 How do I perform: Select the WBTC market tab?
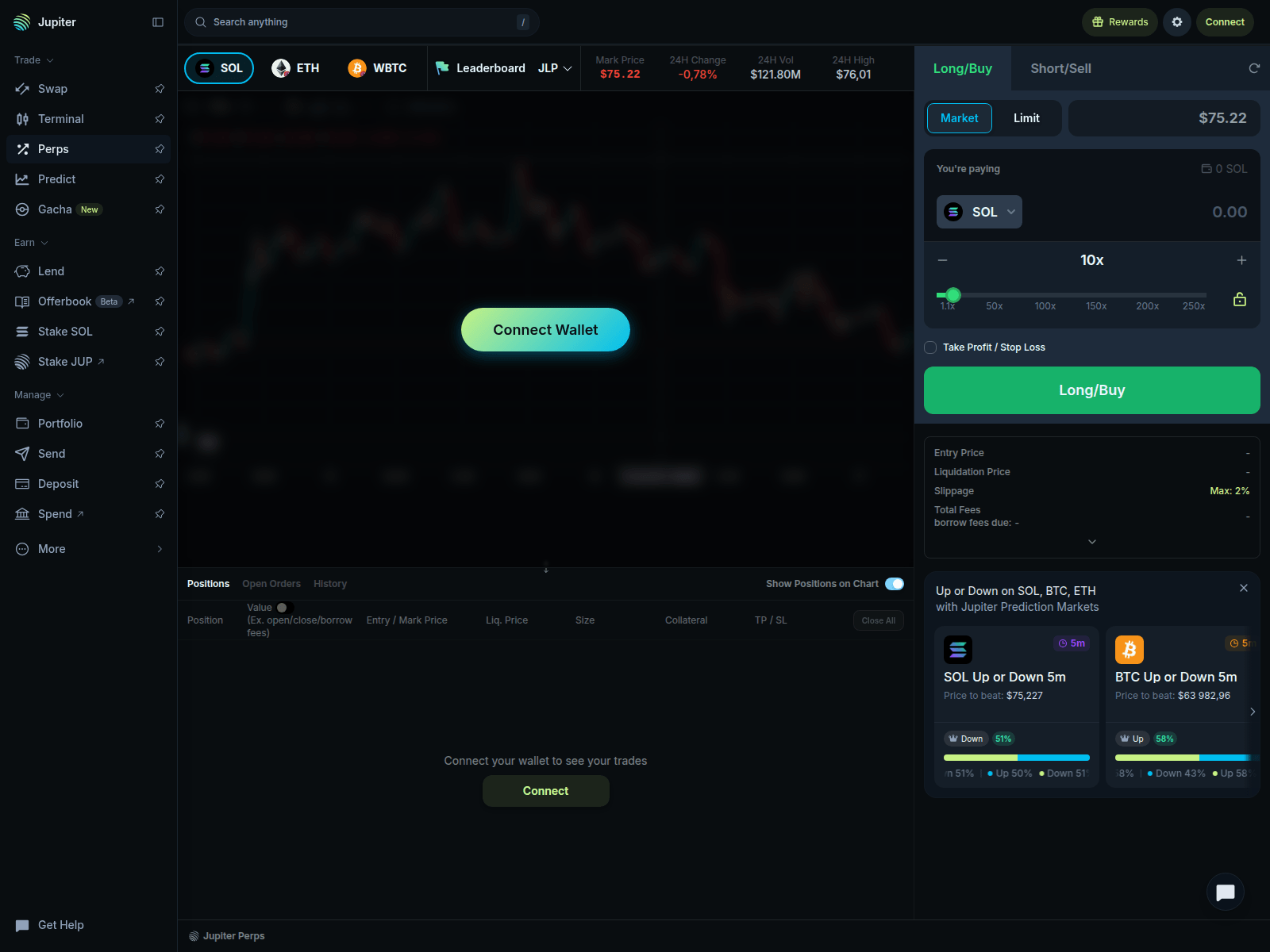point(378,68)
